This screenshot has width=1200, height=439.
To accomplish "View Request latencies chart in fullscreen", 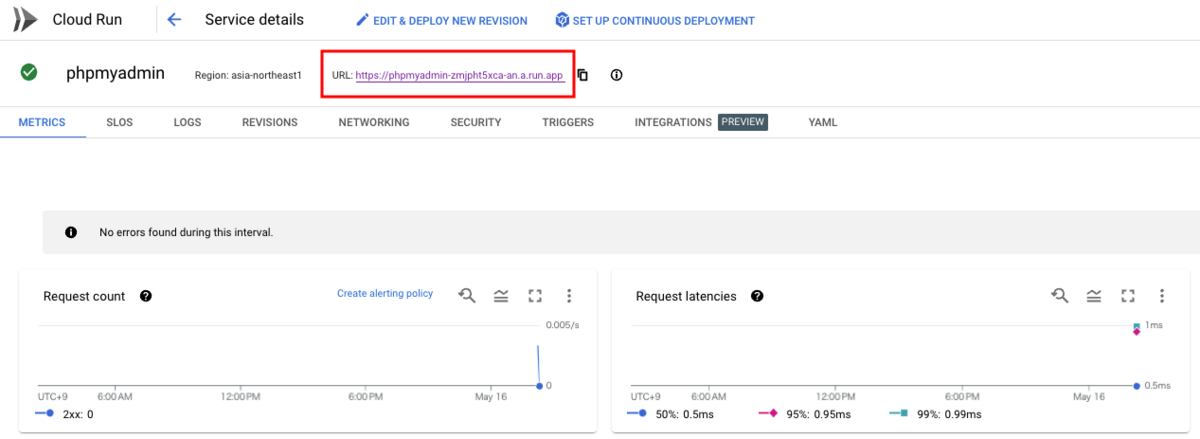I will pos(1128,295).
